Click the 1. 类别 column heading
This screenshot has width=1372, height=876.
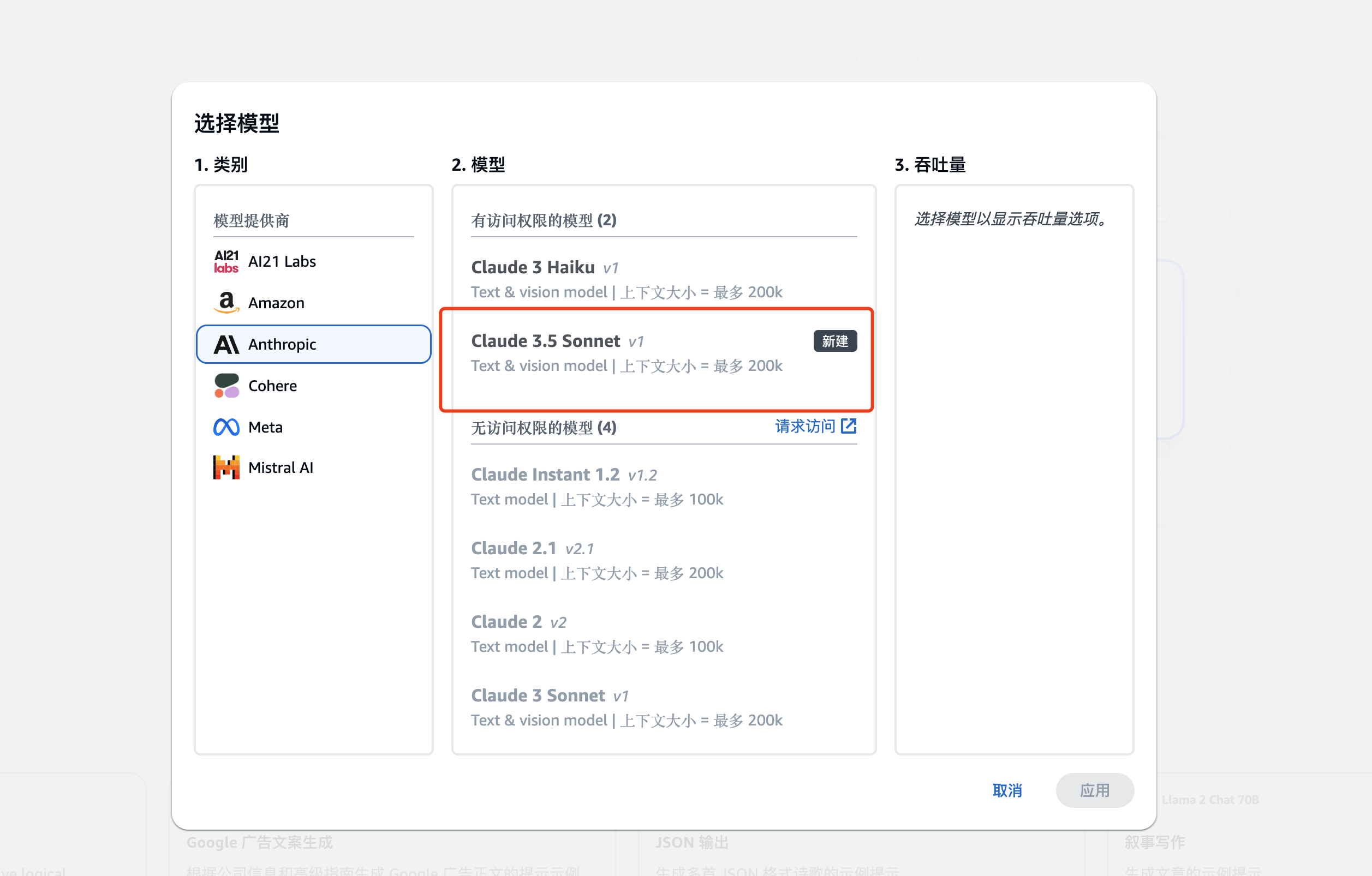click(221, 165)
